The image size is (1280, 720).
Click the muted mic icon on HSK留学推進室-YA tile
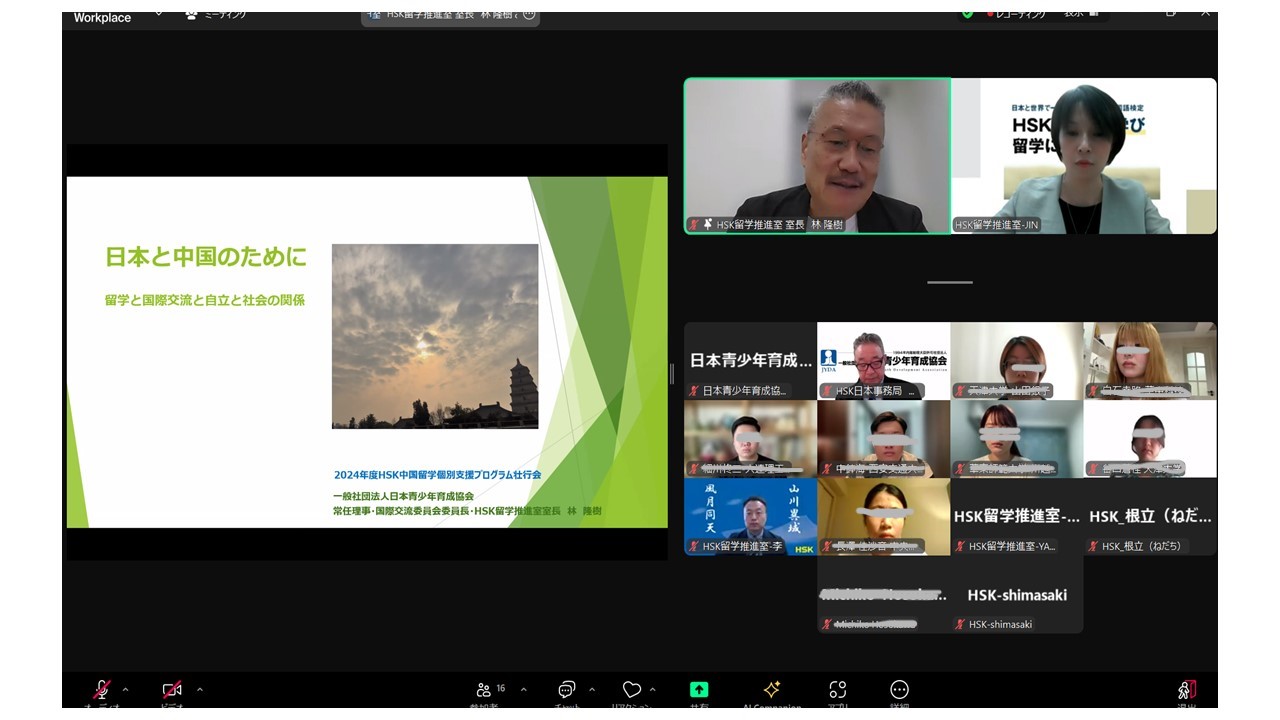tap(959, 547)
